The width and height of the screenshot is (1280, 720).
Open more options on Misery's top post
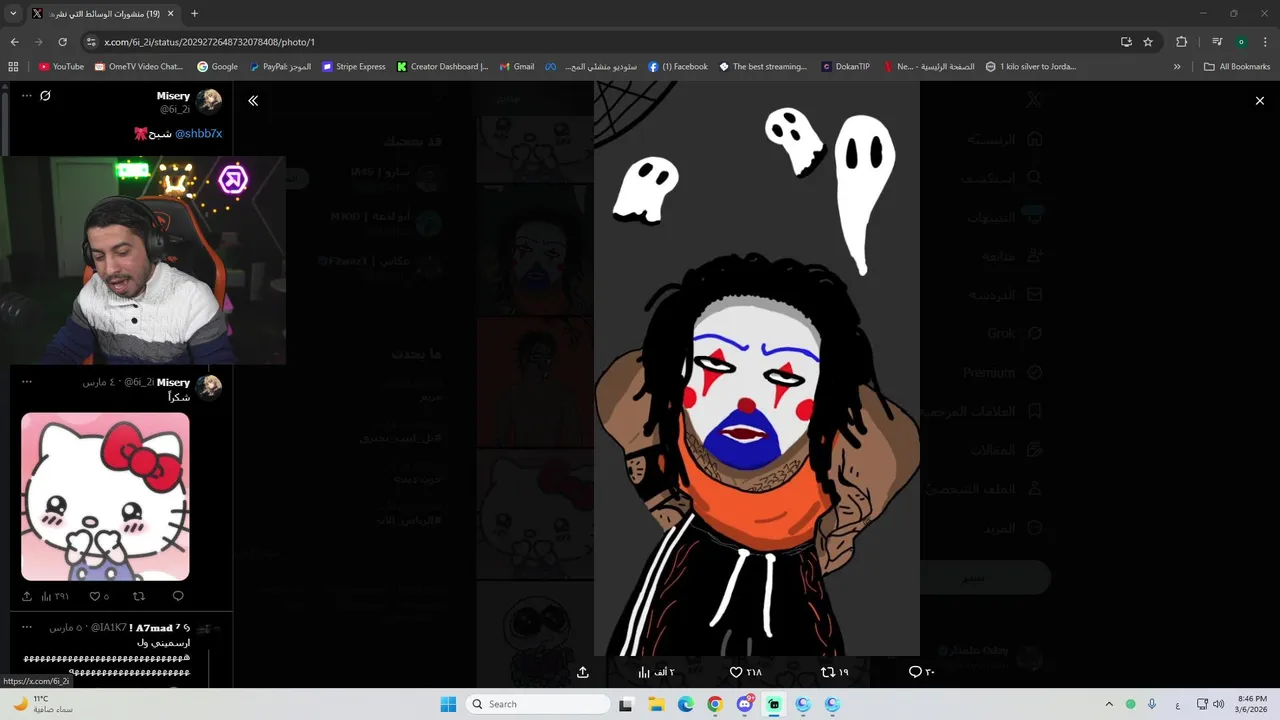(x=27, y=96)
